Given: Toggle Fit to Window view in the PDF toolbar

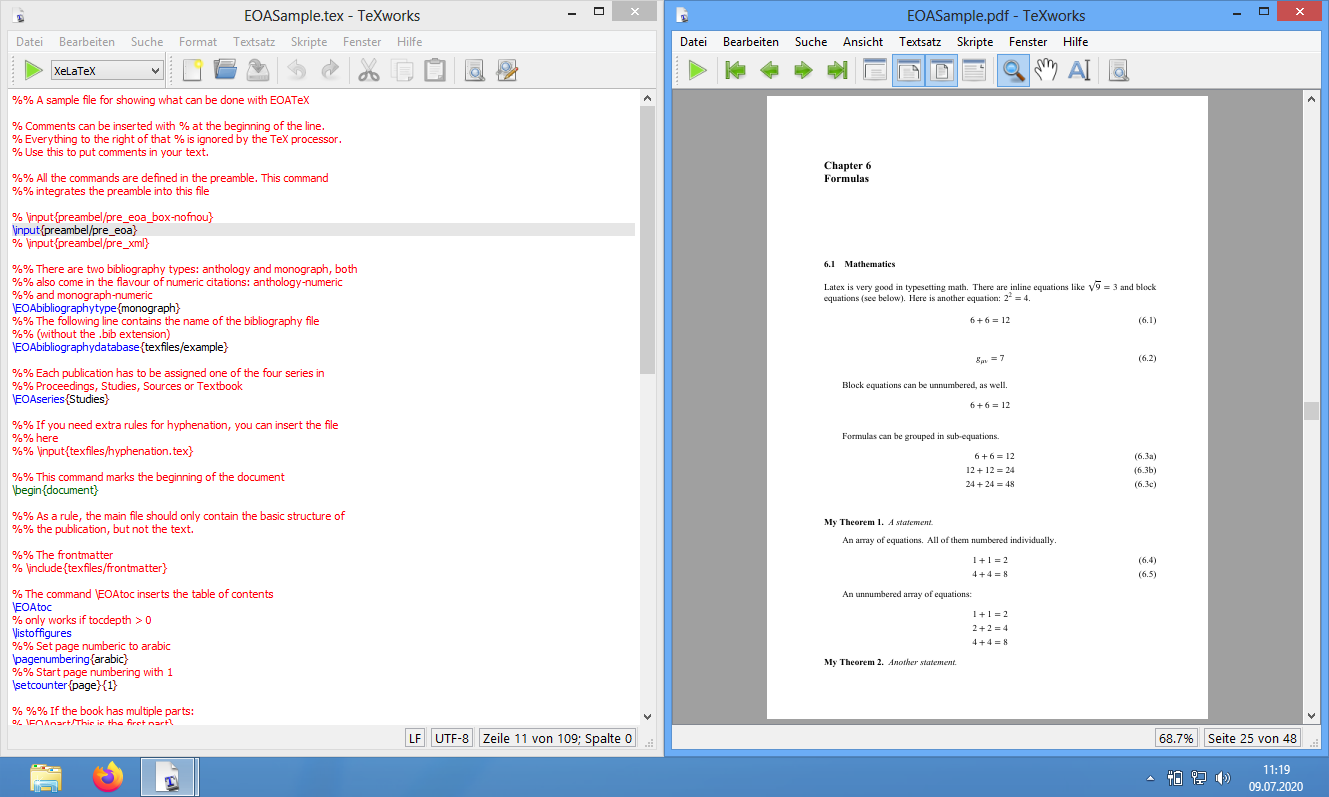Looking at the screenshot, I should pyautogui.click(x=941, y=70).
